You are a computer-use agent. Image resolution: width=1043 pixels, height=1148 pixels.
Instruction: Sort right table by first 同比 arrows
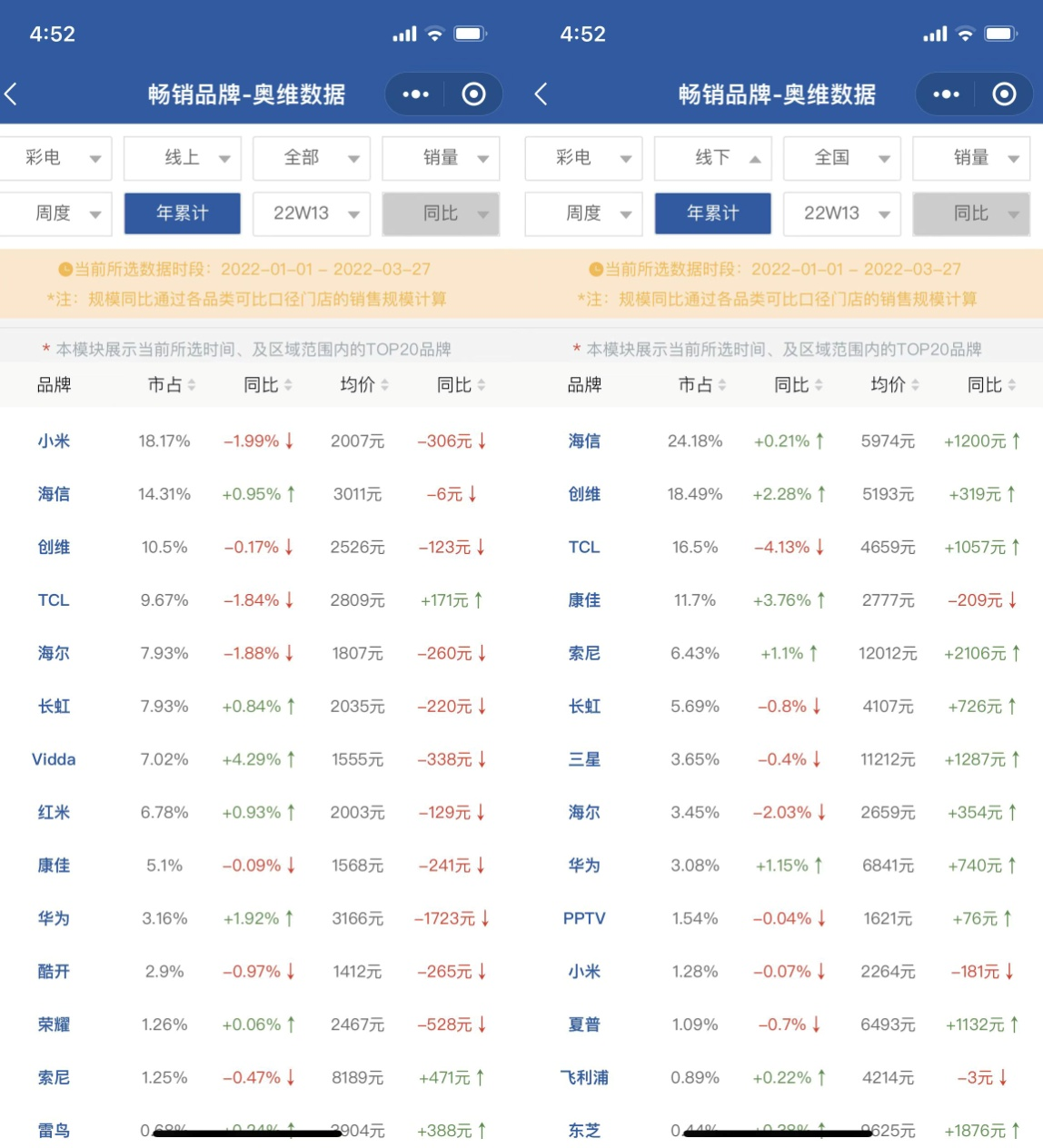819,385
